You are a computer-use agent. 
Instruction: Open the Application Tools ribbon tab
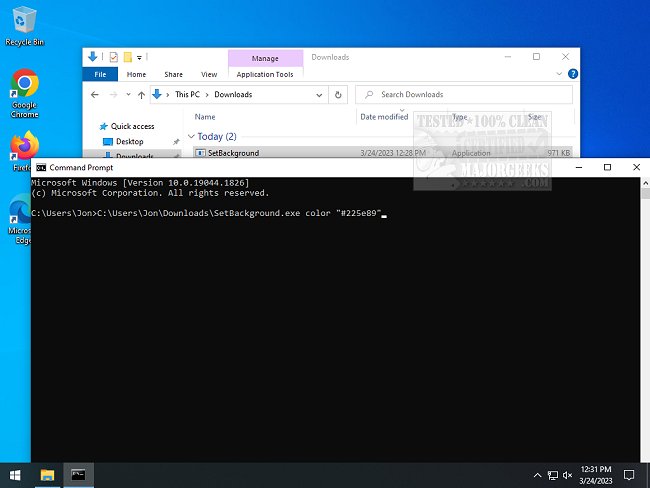click(x=265, y=74)
